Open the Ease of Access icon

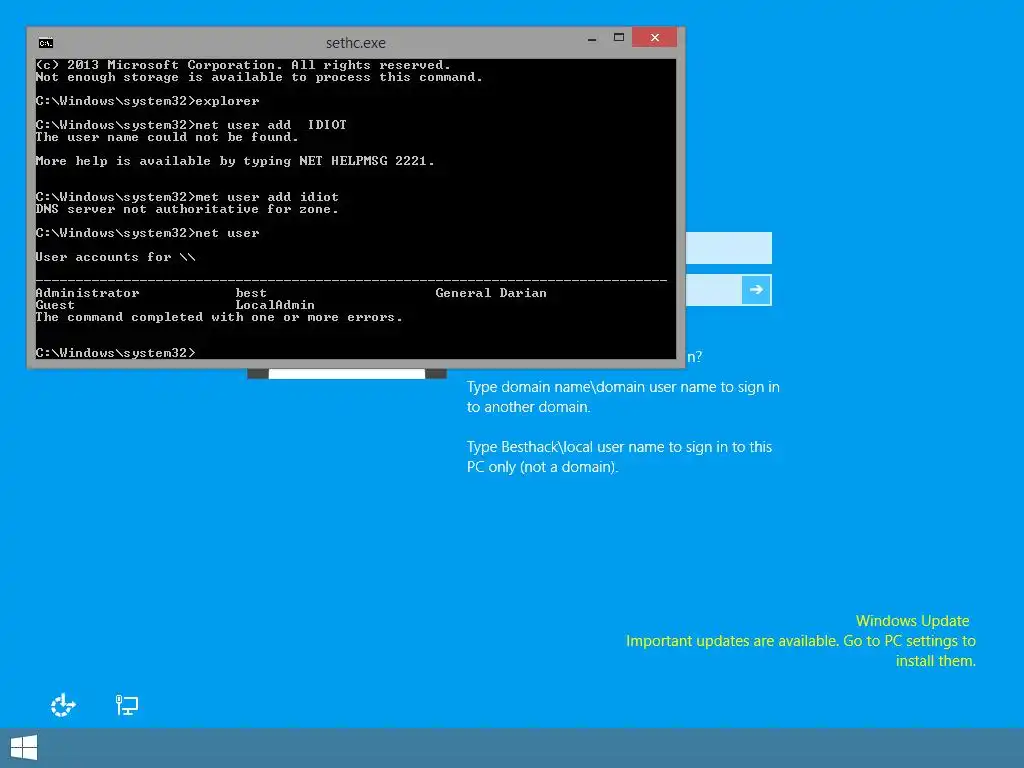point(63,705)
